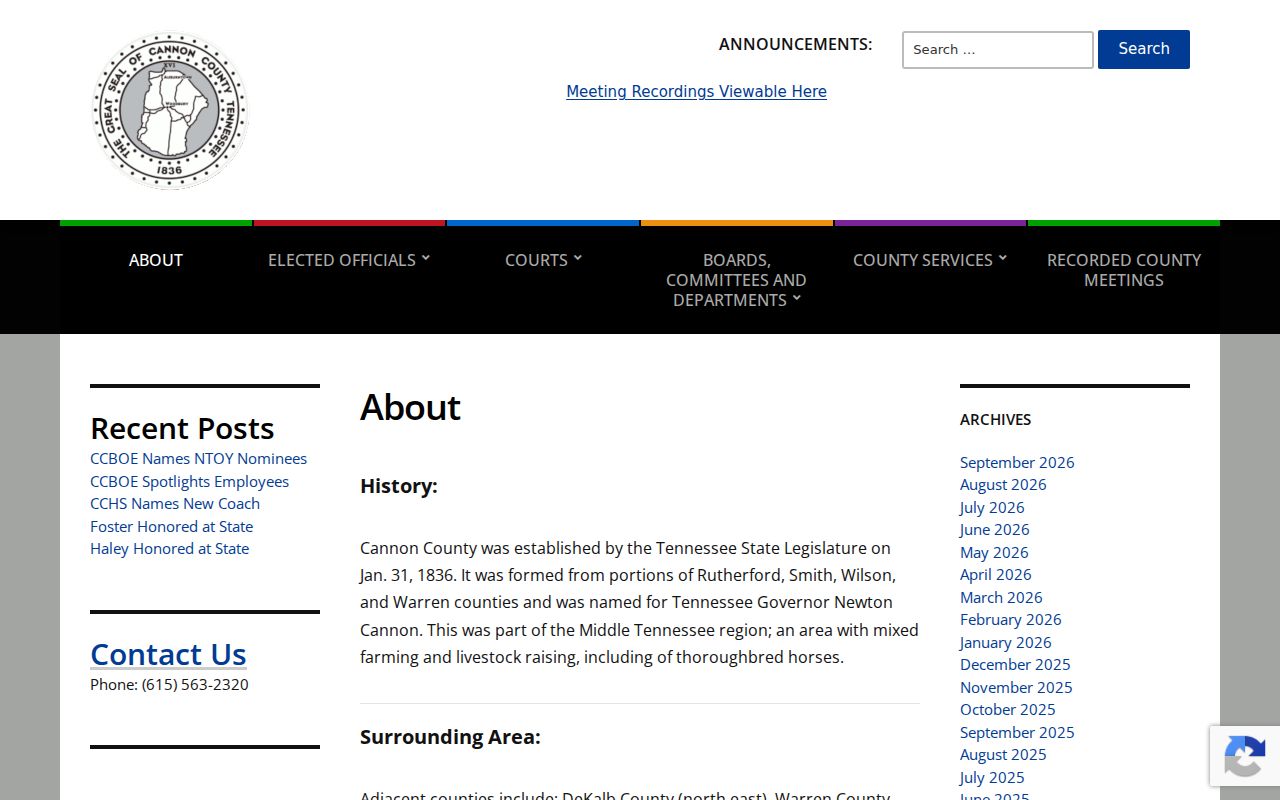Click the ANNOUNCEMENTS: label

click(x=796, y=44)
